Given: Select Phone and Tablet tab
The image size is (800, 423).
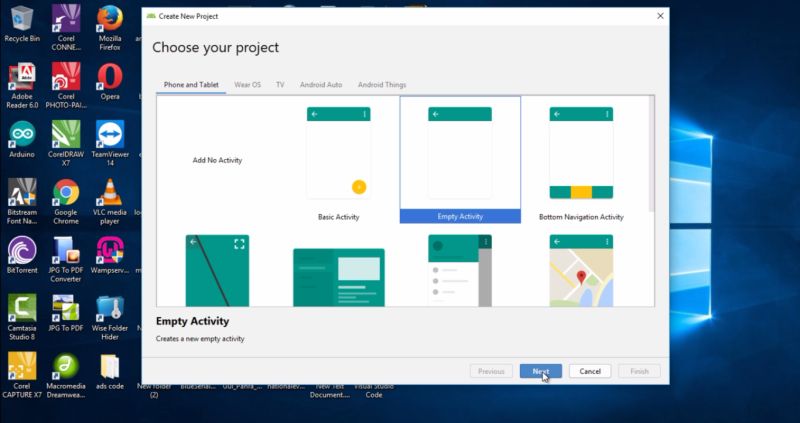Looking at the screenshot, I should coord(191,85).
